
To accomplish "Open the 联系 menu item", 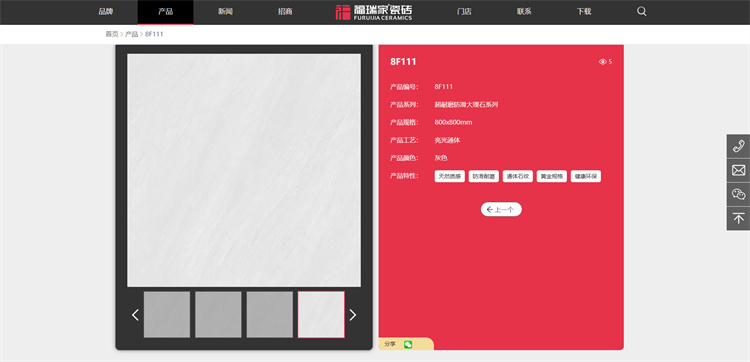I will pos(524,11).
